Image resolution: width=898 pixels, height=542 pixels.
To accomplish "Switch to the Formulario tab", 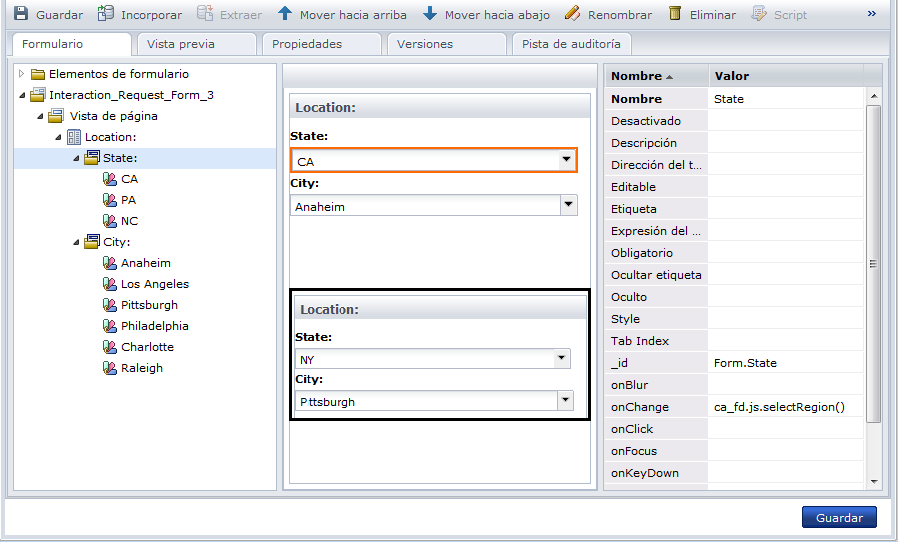I will click(x=72, y=44).
